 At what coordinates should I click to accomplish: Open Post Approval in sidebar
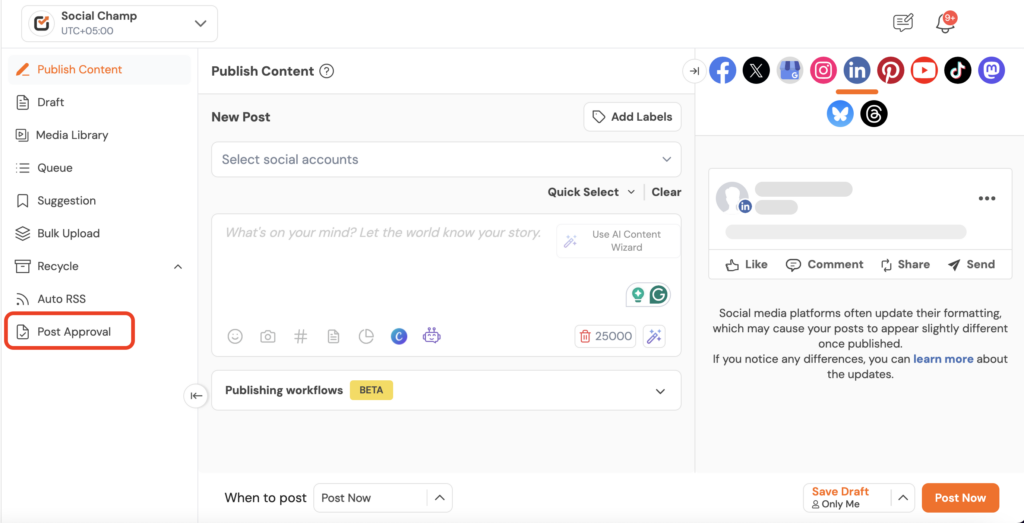point(73,332)
